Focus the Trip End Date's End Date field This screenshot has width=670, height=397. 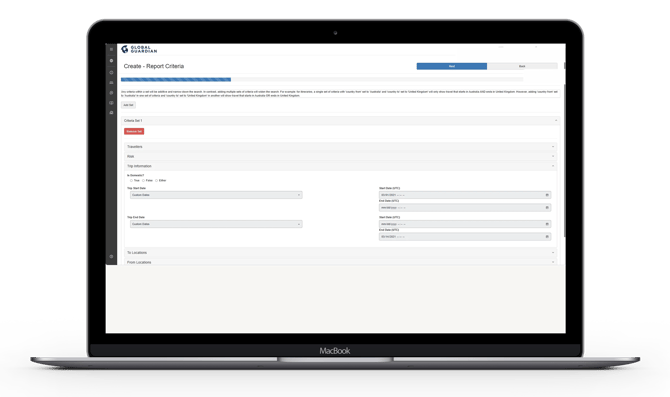464,237
